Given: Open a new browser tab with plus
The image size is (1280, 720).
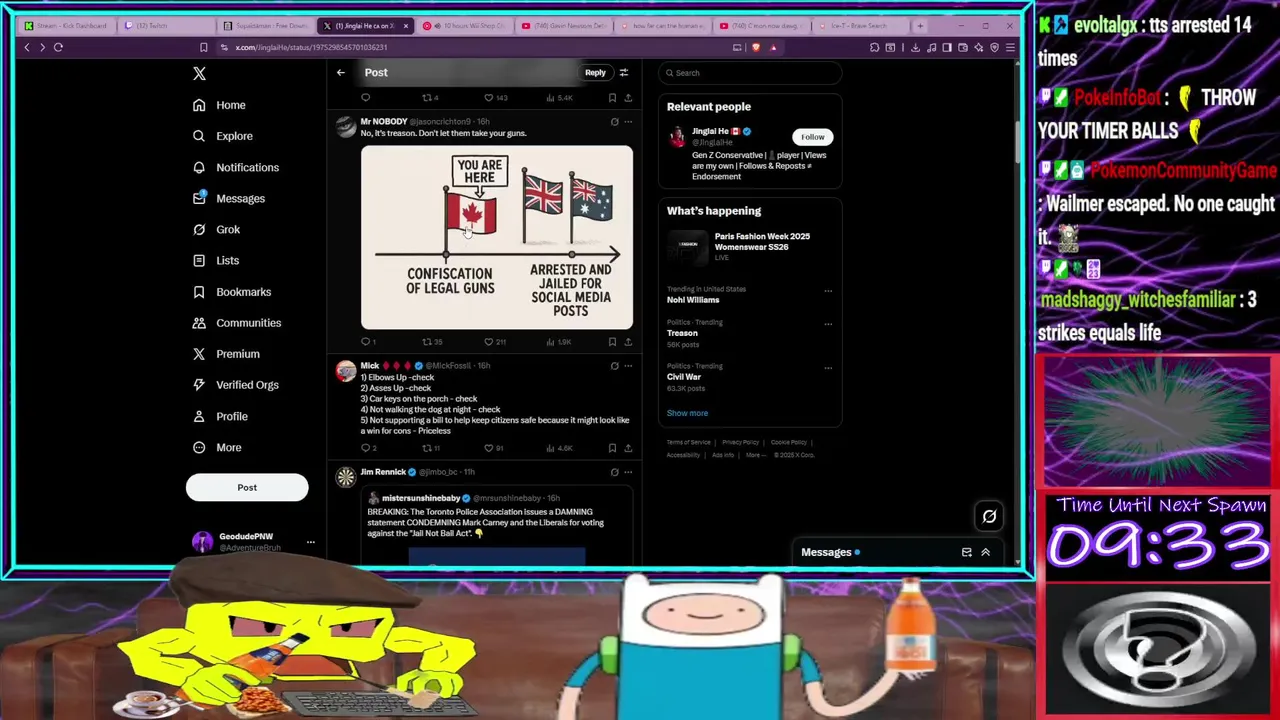Looking at the screenshot, I should click(x=920, y=25).
